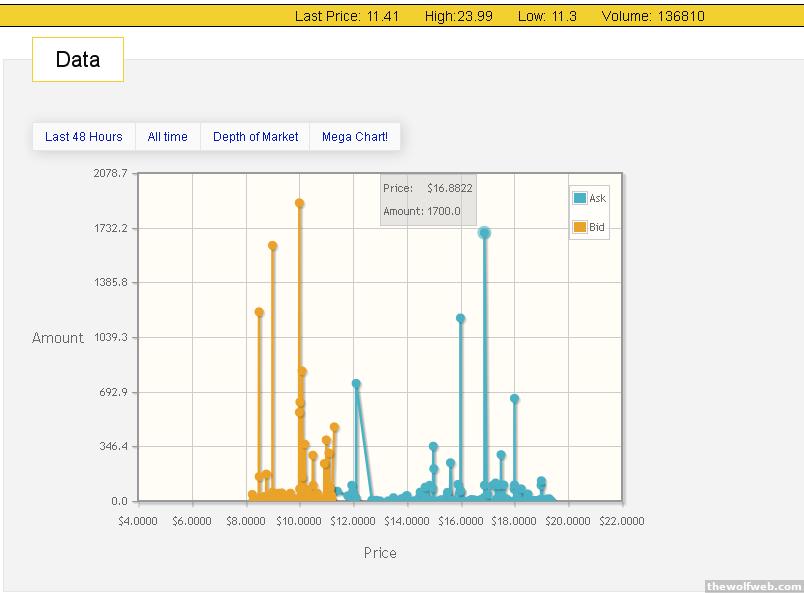The height and width of the screenshot is (593, 804).
Task: Click the Ask peak point near $16.00
Action: pos(460,318)
